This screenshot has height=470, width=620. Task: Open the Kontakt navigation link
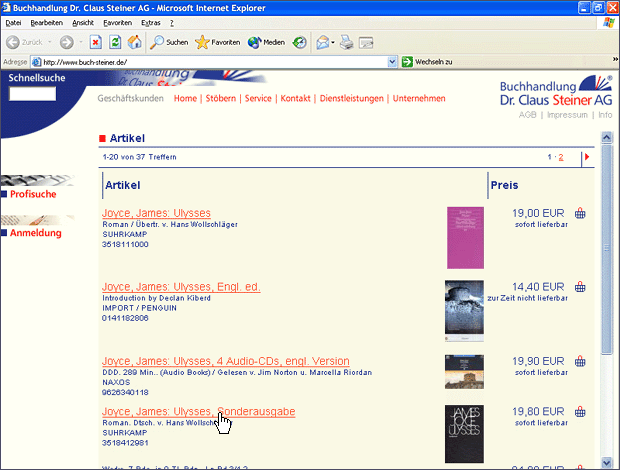pyautogui.click(x=295, y=98)
